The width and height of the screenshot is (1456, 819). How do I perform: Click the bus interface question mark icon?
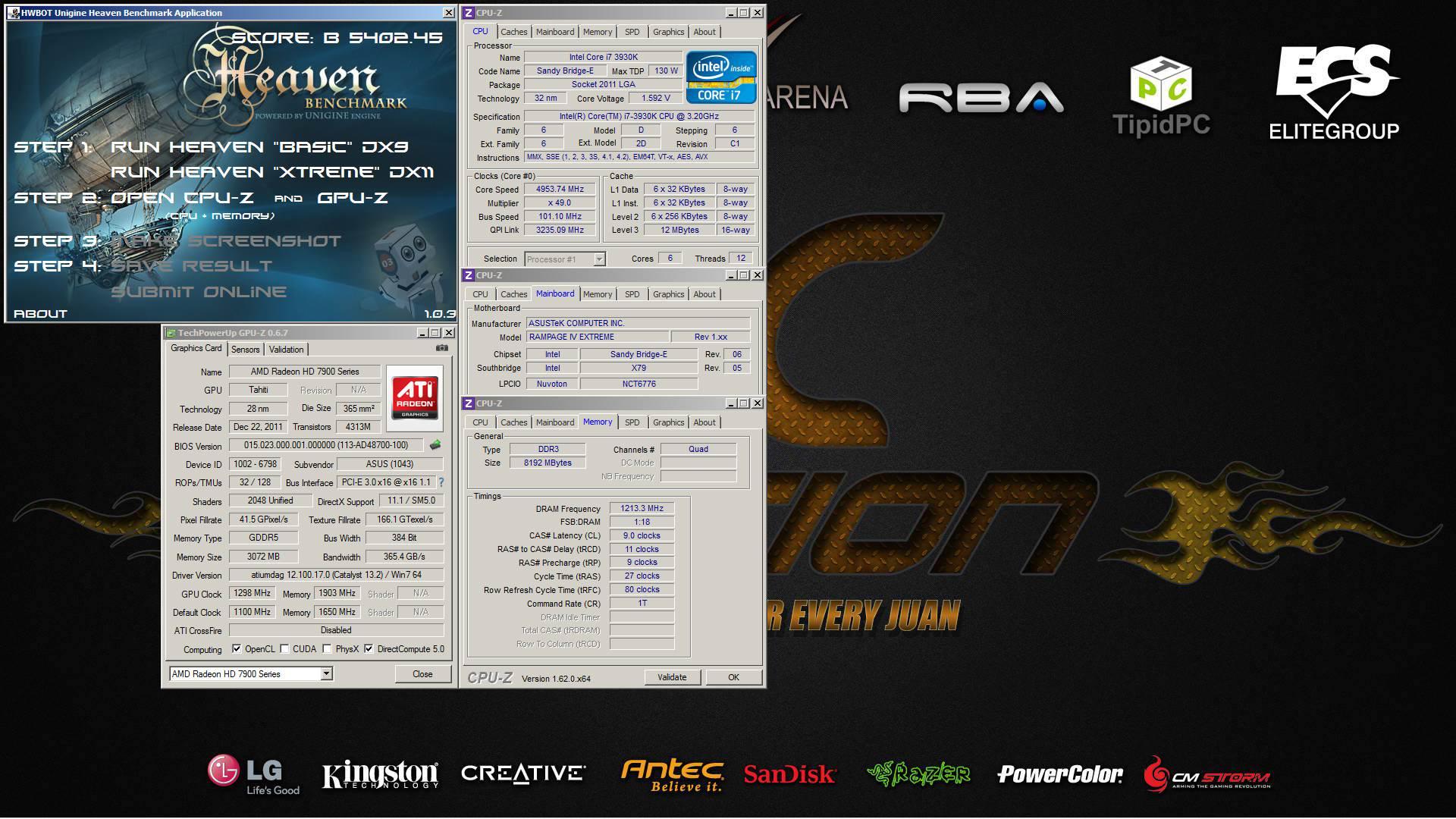click(441, 482)
